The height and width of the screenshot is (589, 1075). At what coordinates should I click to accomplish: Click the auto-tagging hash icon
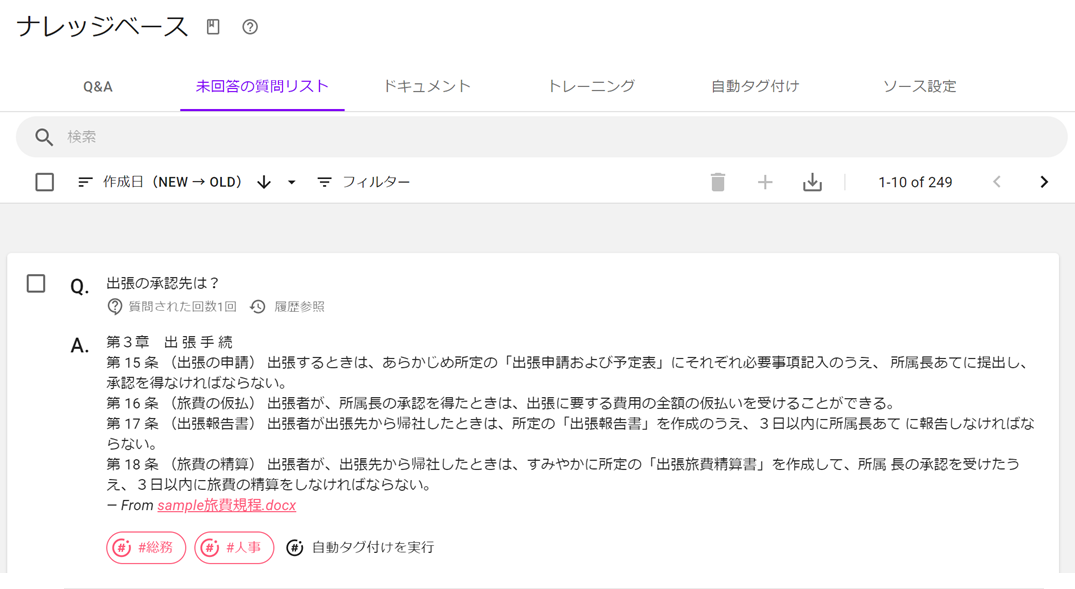tap(295, 548)
